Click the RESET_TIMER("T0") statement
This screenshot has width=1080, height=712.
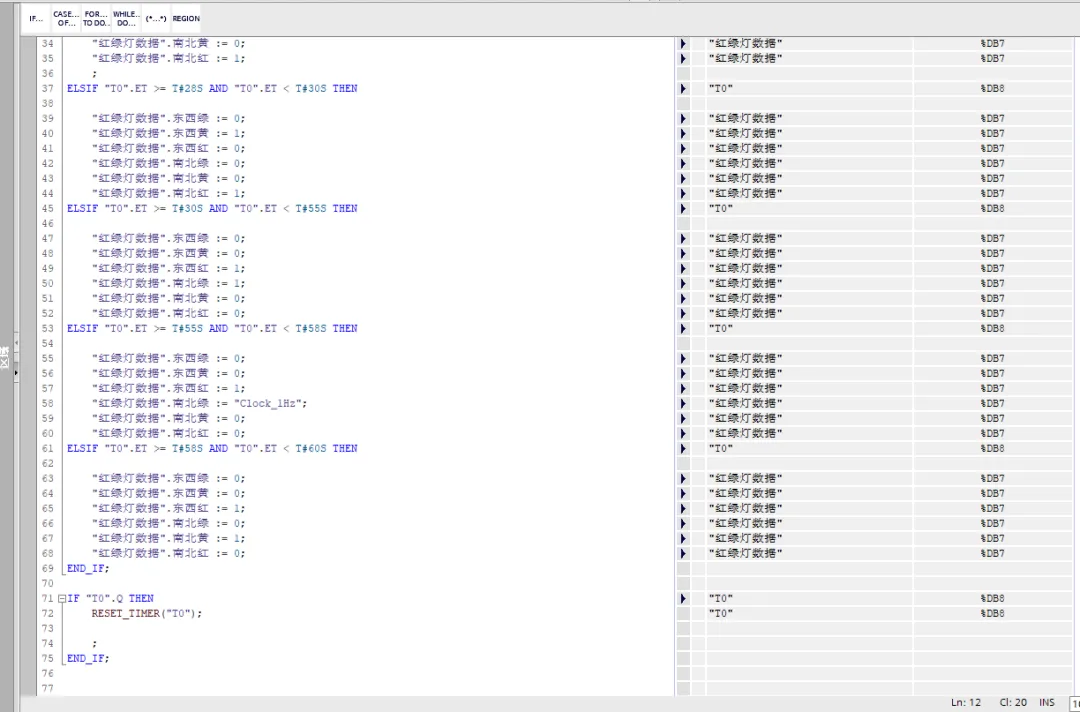point(147,614)
